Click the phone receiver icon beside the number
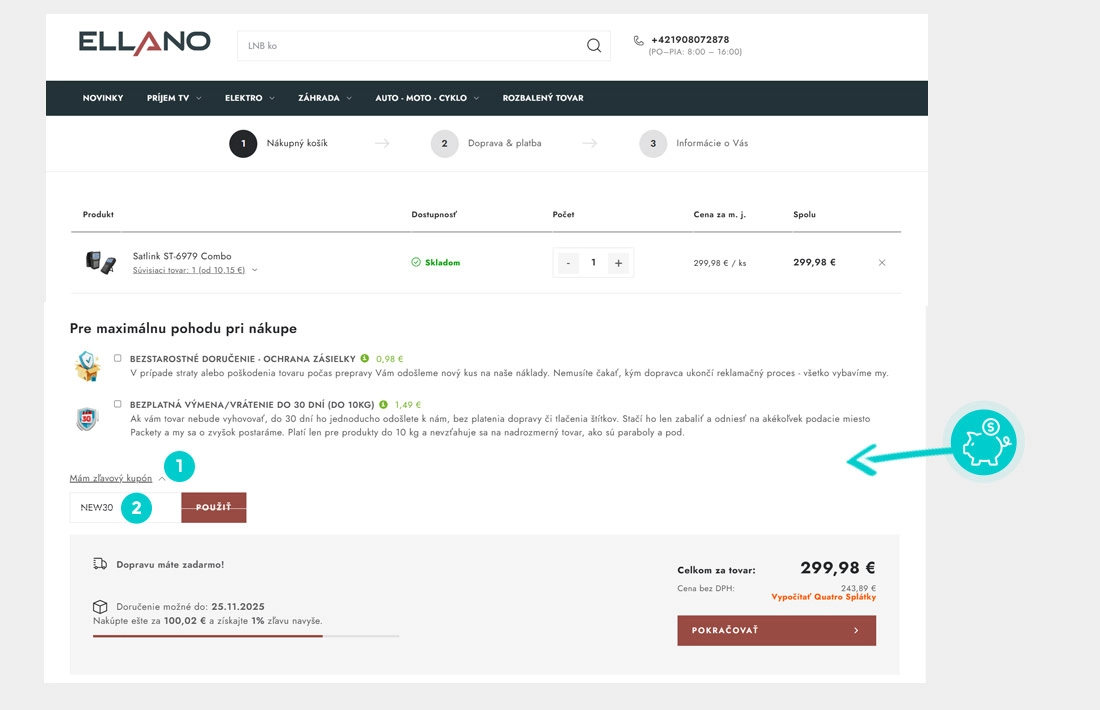The width and height of the screenshot is (1100, 710). point(639,40)
